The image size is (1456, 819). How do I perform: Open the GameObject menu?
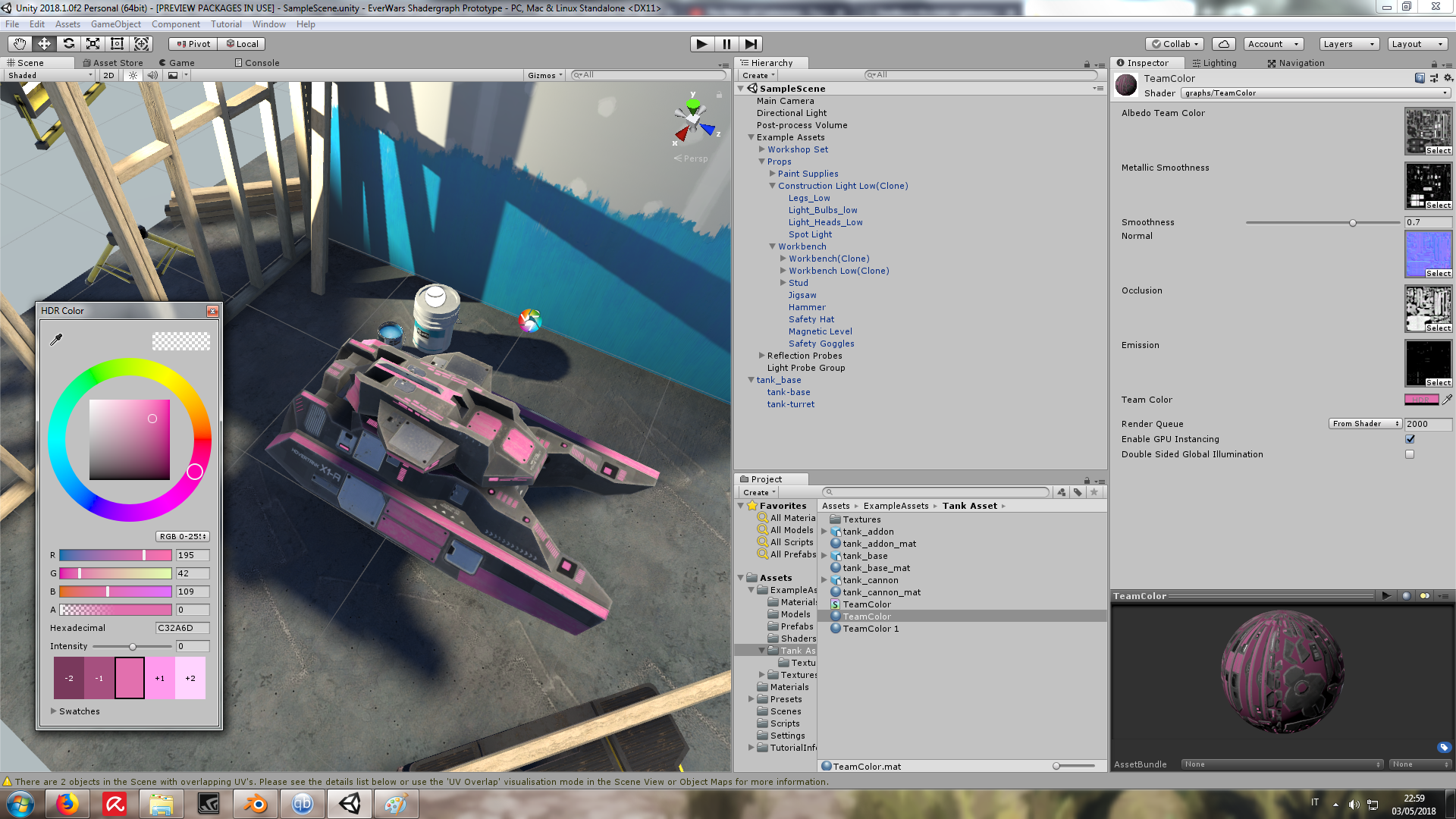115,24
